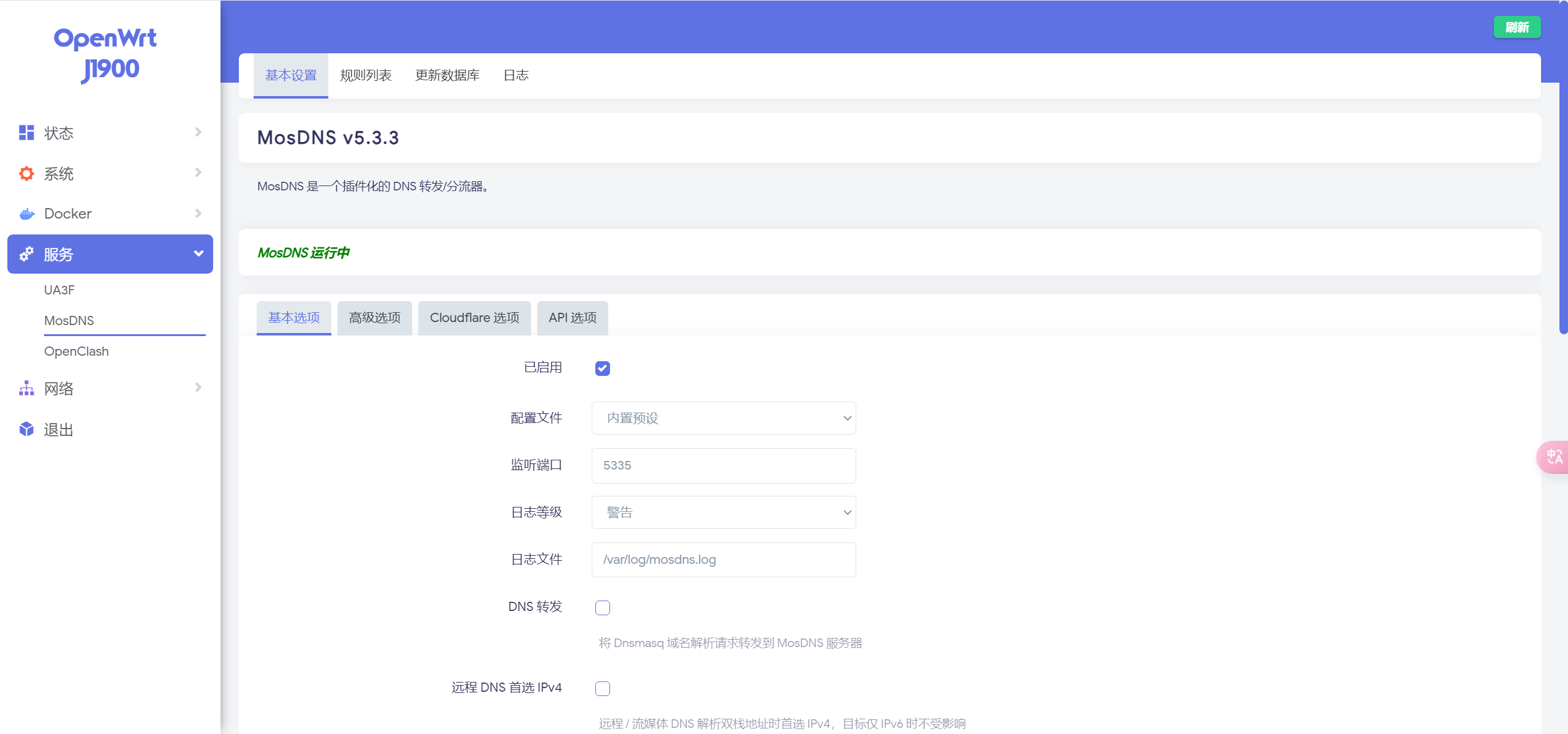This screenshot has width=1568, height=734.
Task: Enable the DNS 转发 checkbox
Action: coord(602,607)
